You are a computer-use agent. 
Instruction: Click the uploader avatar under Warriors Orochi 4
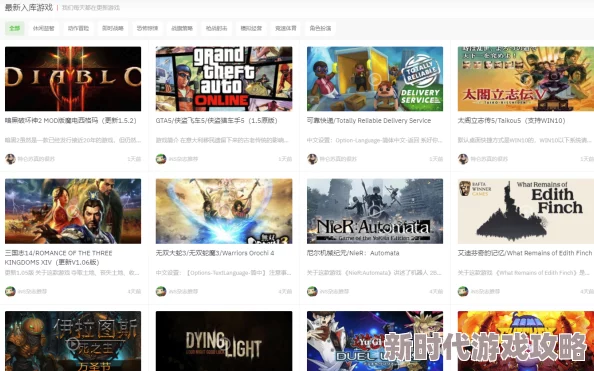(161, 291)
